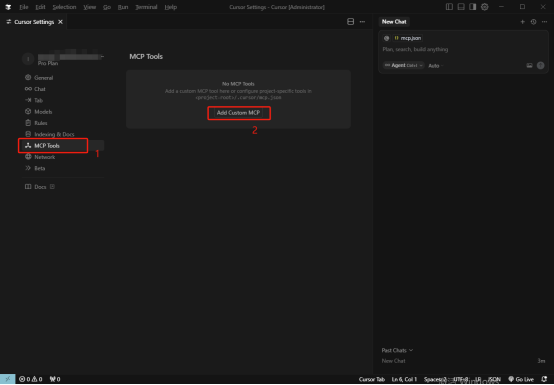The height and width of the screenshot is (385, 554).
Task: Click Cursor Tab in status bar
Action: coord(372,379)
